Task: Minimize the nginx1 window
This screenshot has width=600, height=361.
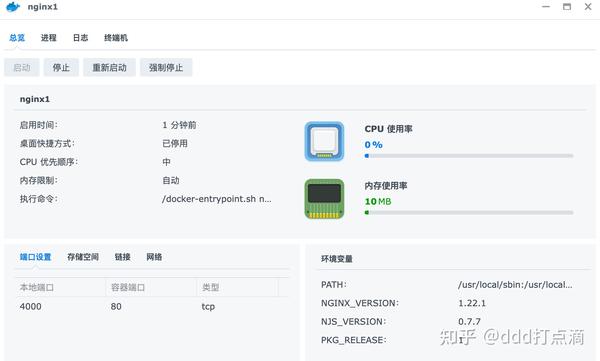Action: coord(546,7)
